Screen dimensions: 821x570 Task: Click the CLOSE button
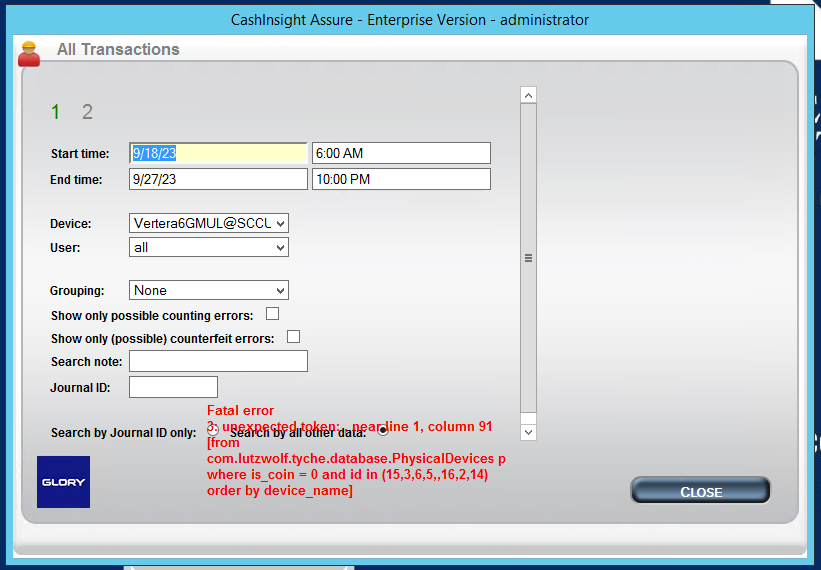701,491
